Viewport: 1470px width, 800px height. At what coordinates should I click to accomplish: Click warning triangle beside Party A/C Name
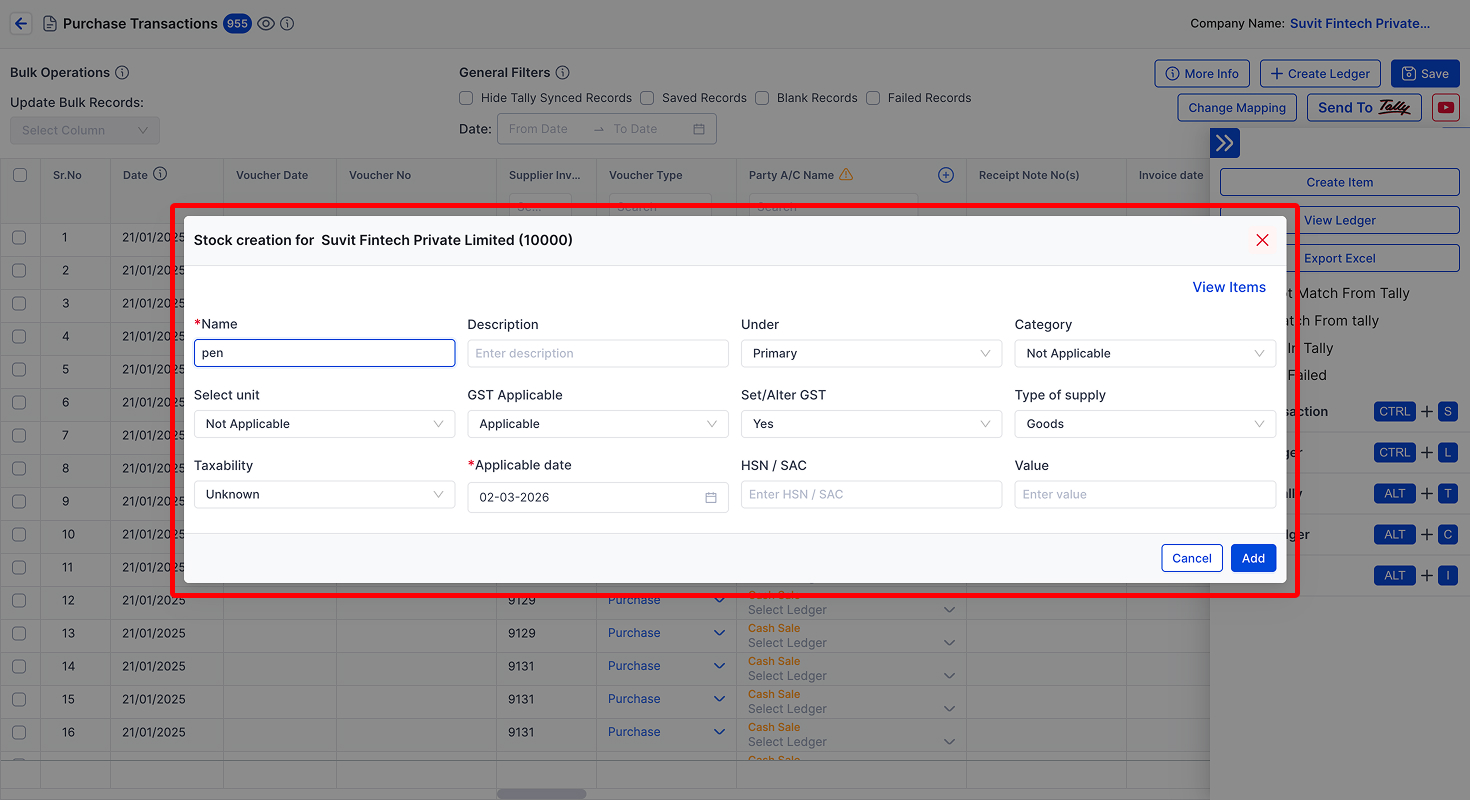846,175
